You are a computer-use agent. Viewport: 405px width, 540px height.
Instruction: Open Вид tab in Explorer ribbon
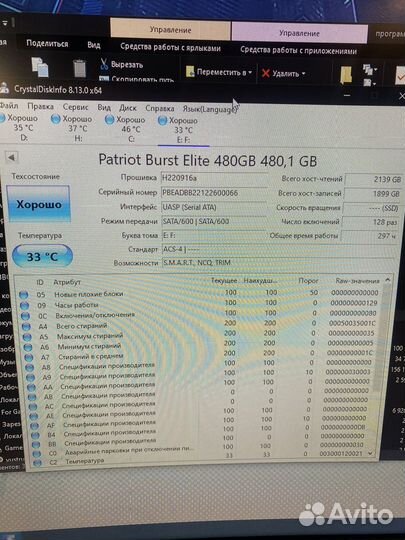(94, 45)
